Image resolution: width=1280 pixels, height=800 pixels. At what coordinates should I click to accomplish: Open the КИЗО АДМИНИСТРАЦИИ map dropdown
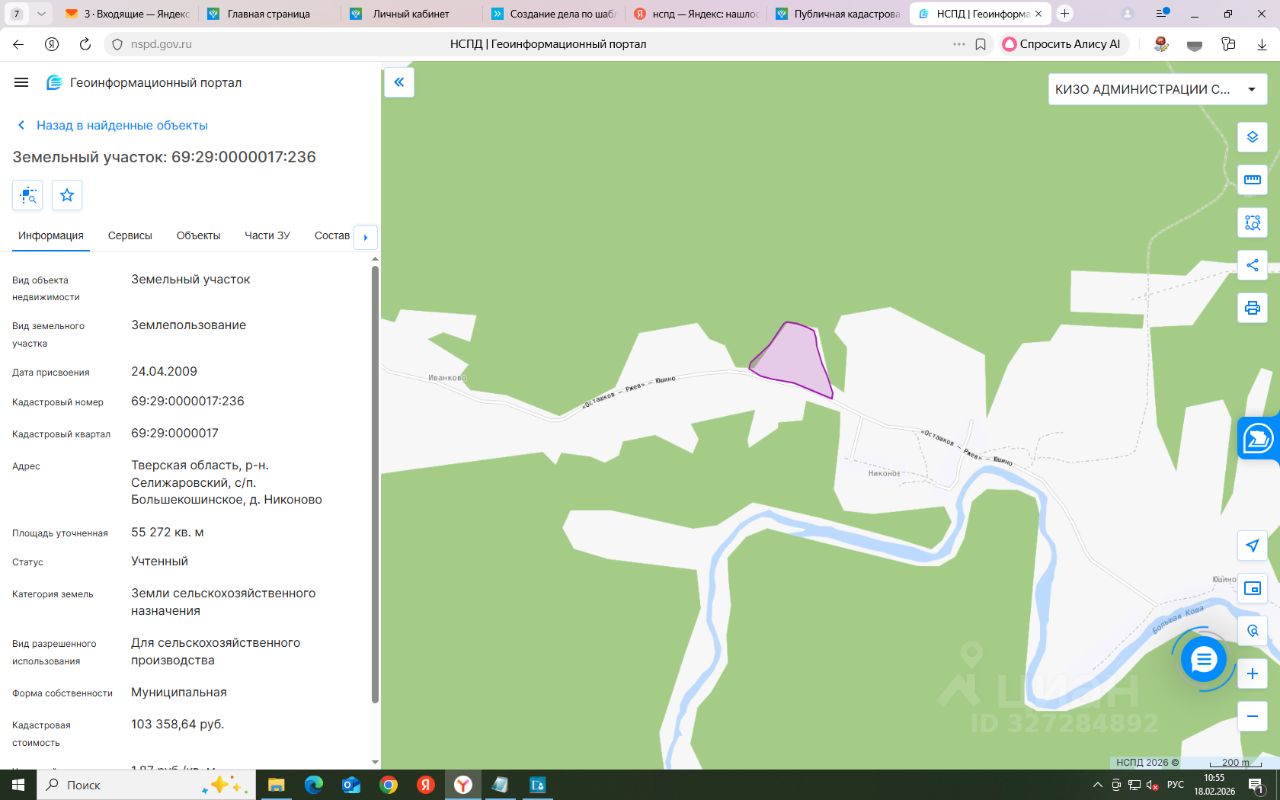click(x=1156, y=89)
